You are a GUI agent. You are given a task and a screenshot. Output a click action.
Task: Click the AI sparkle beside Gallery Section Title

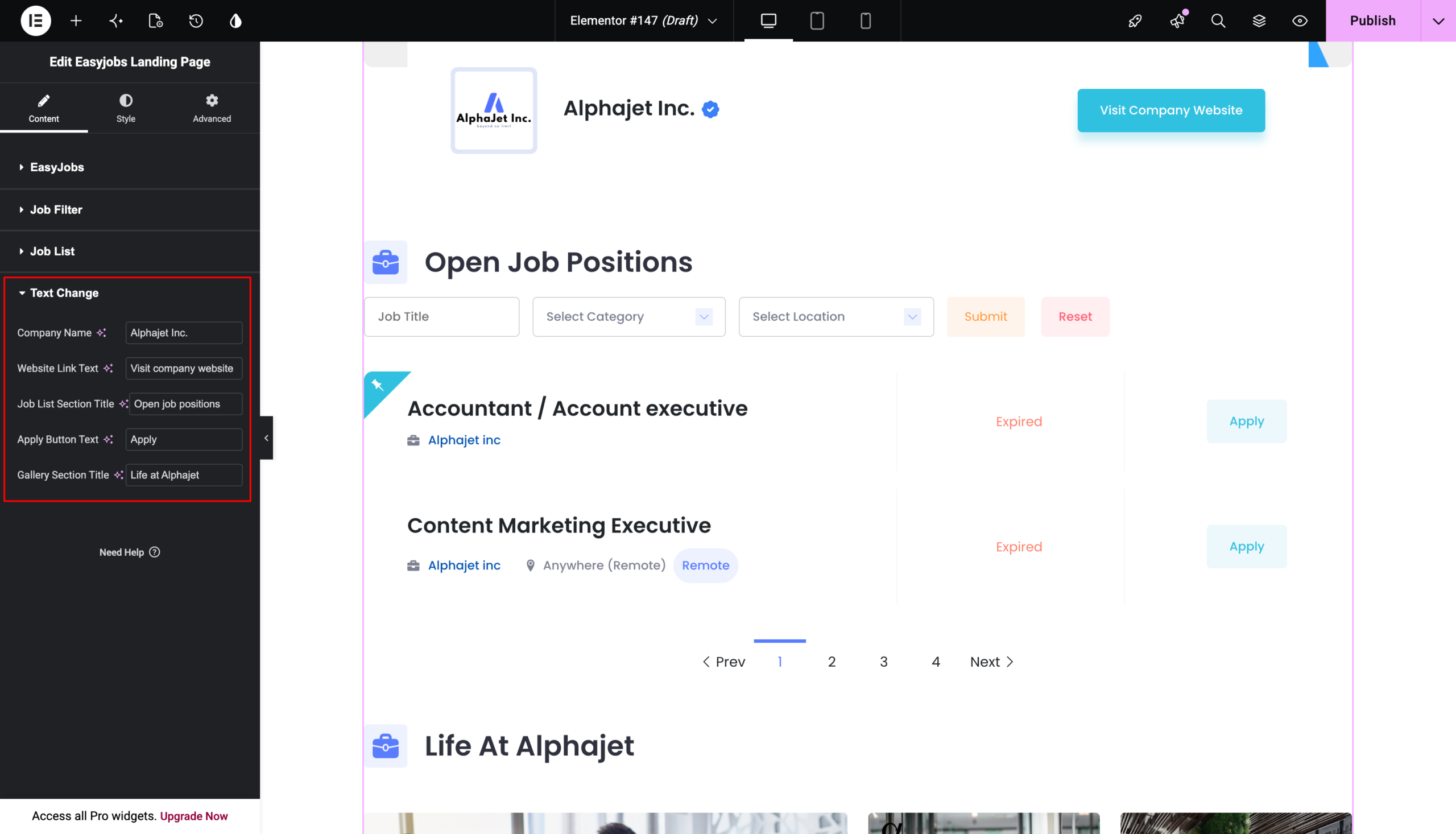[x=118, y=475]
